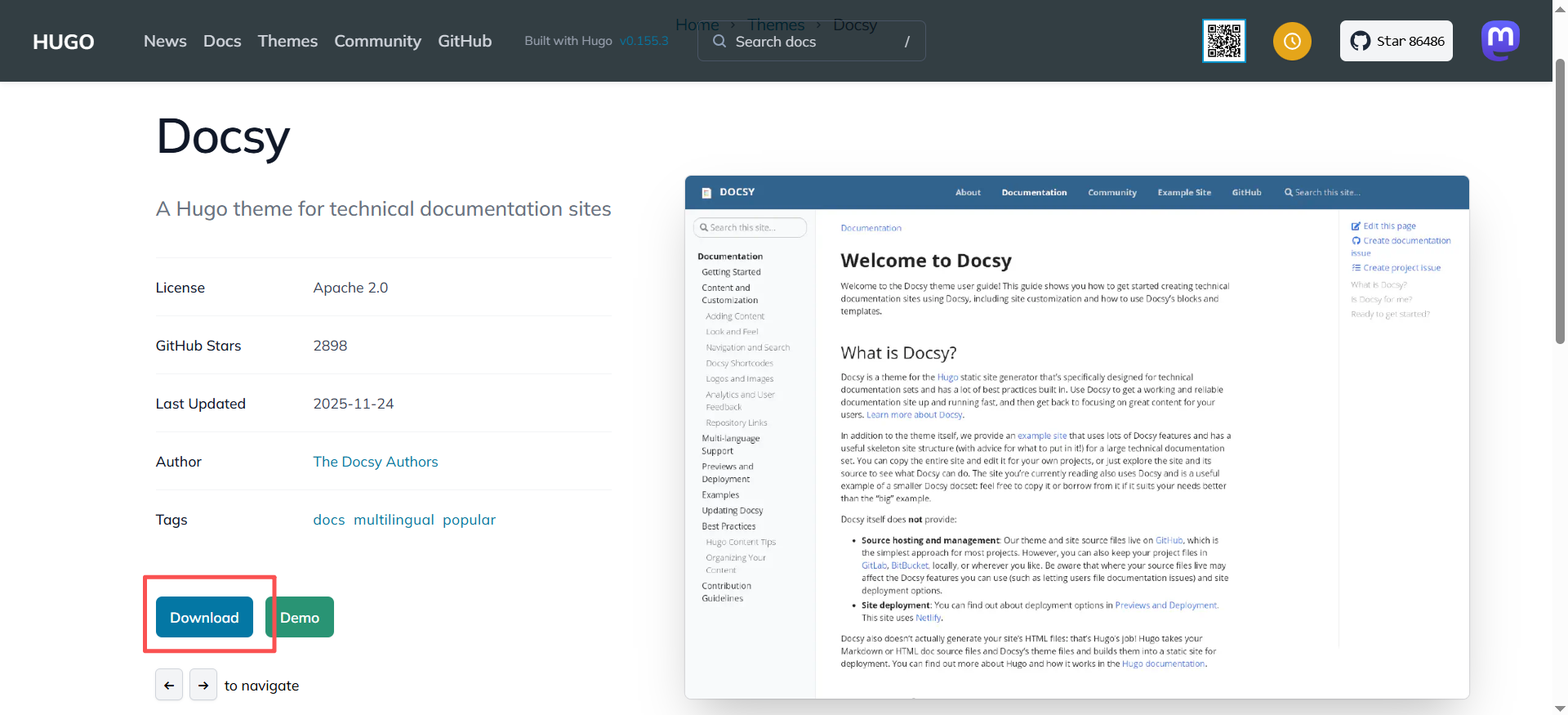This screenshot has width=1568, height=715.
Task: Open The Docsy Authors link
Action: [x=376, y=462]
